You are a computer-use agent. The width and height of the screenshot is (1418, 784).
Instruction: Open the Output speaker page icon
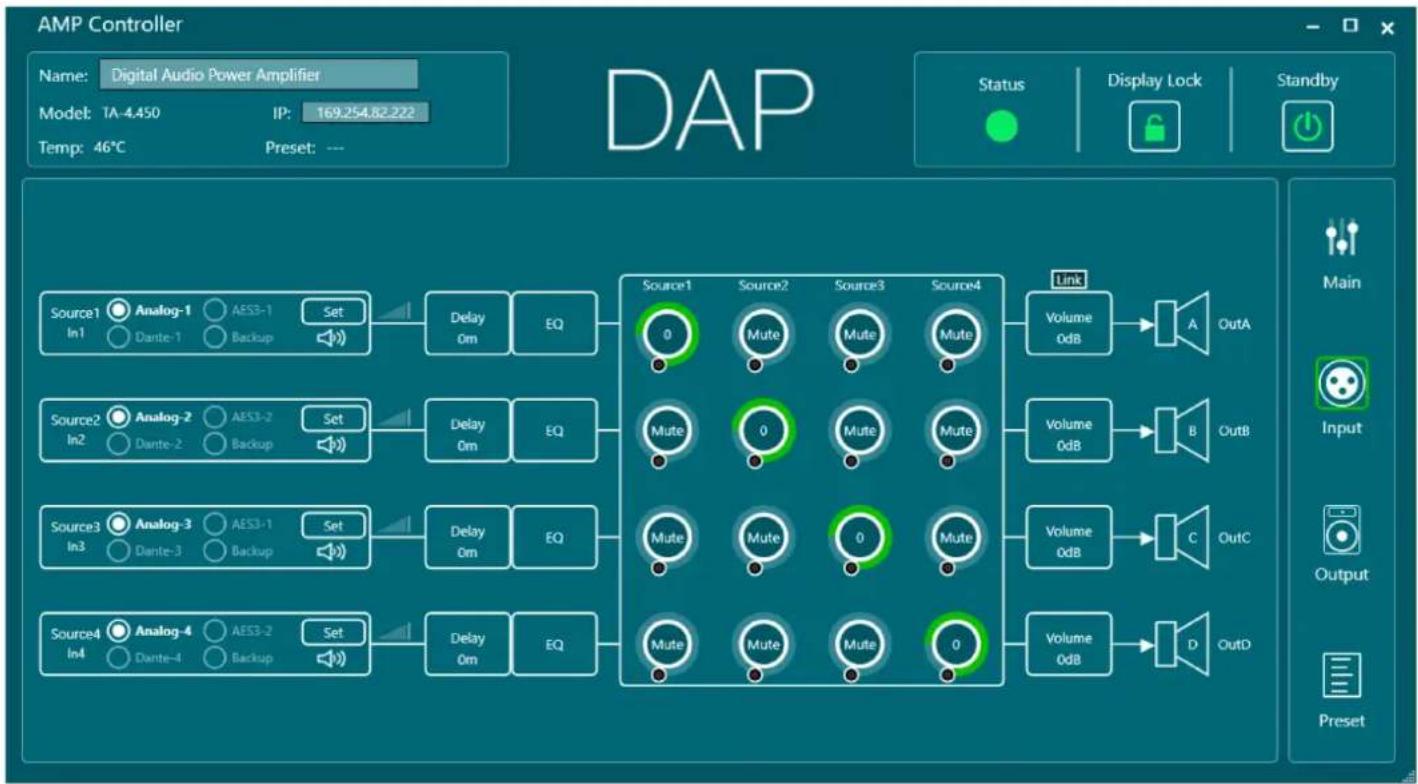(x=1341, y=531)
